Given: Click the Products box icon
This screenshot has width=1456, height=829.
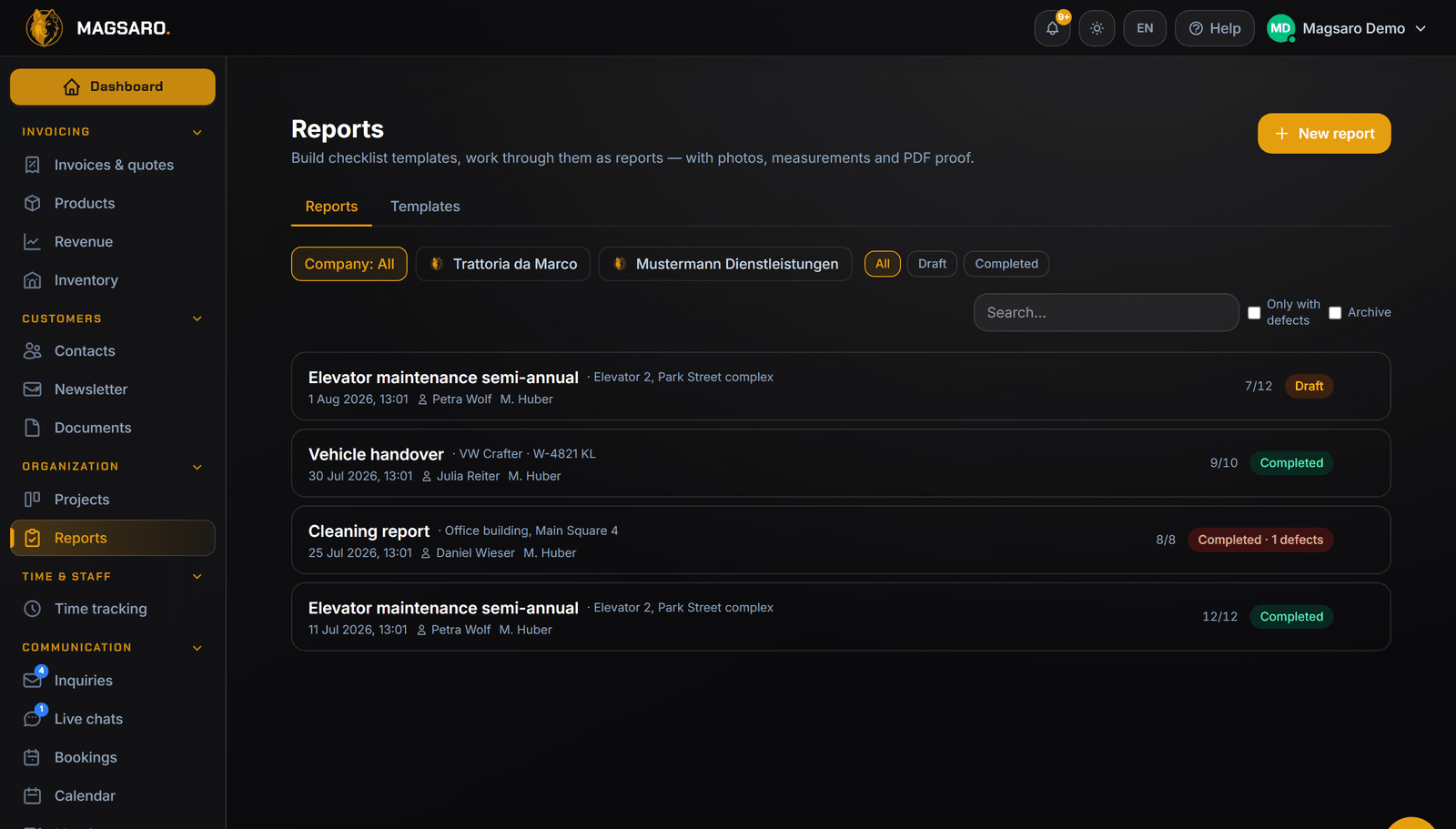Looking at the screenshot, I should coord(33,203).
